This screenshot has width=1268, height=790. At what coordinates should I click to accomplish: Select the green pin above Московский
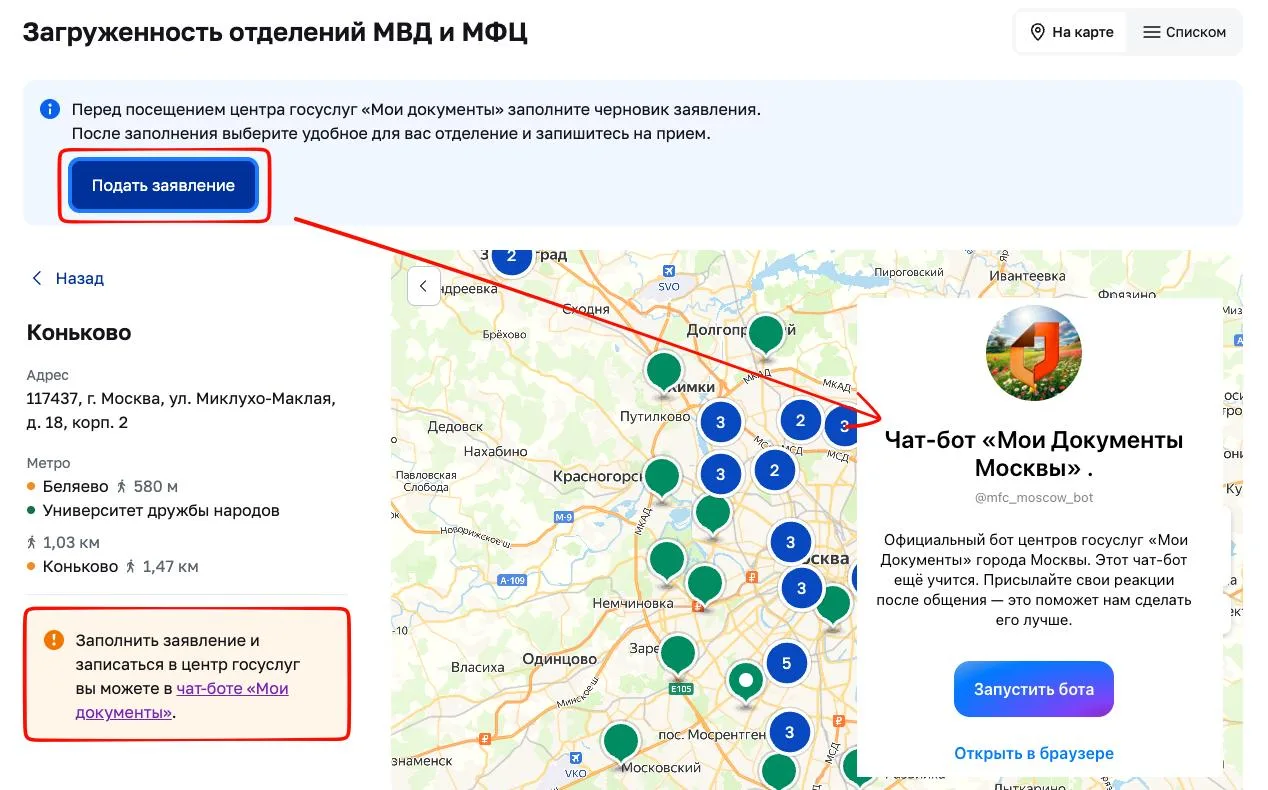[621, 744]
